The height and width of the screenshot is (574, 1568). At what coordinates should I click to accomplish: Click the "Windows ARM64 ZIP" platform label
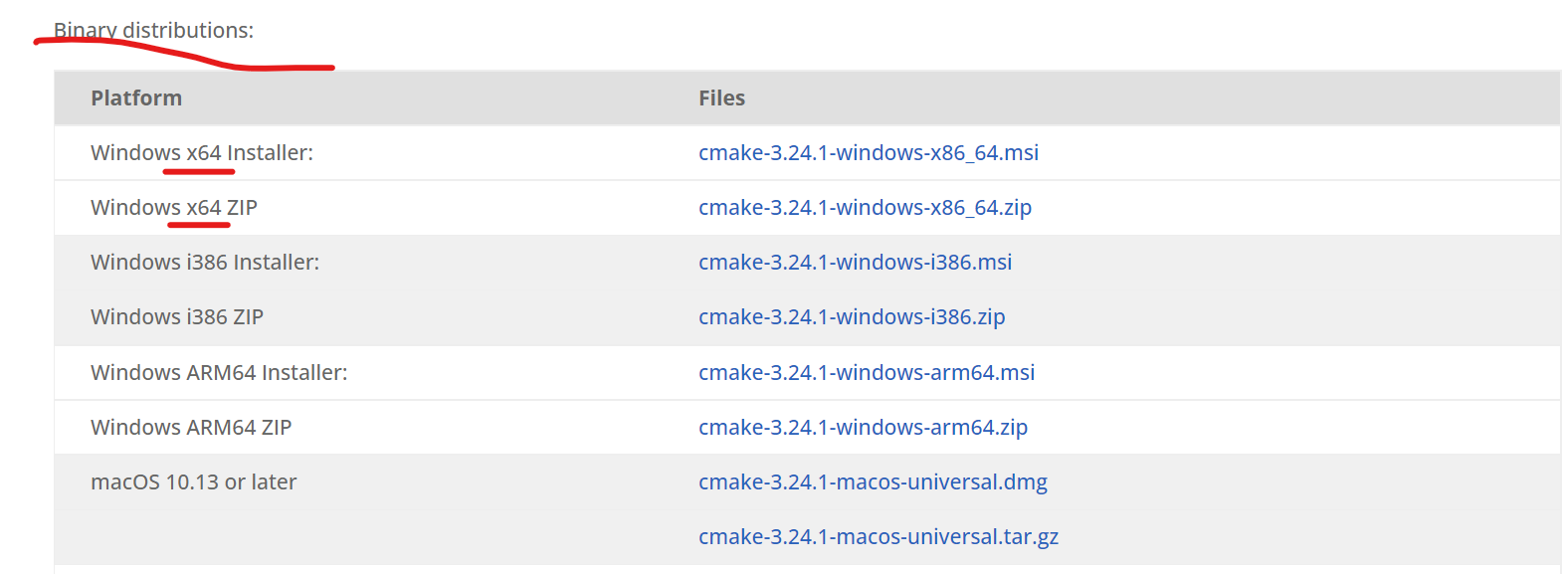(x=190, y=428)
